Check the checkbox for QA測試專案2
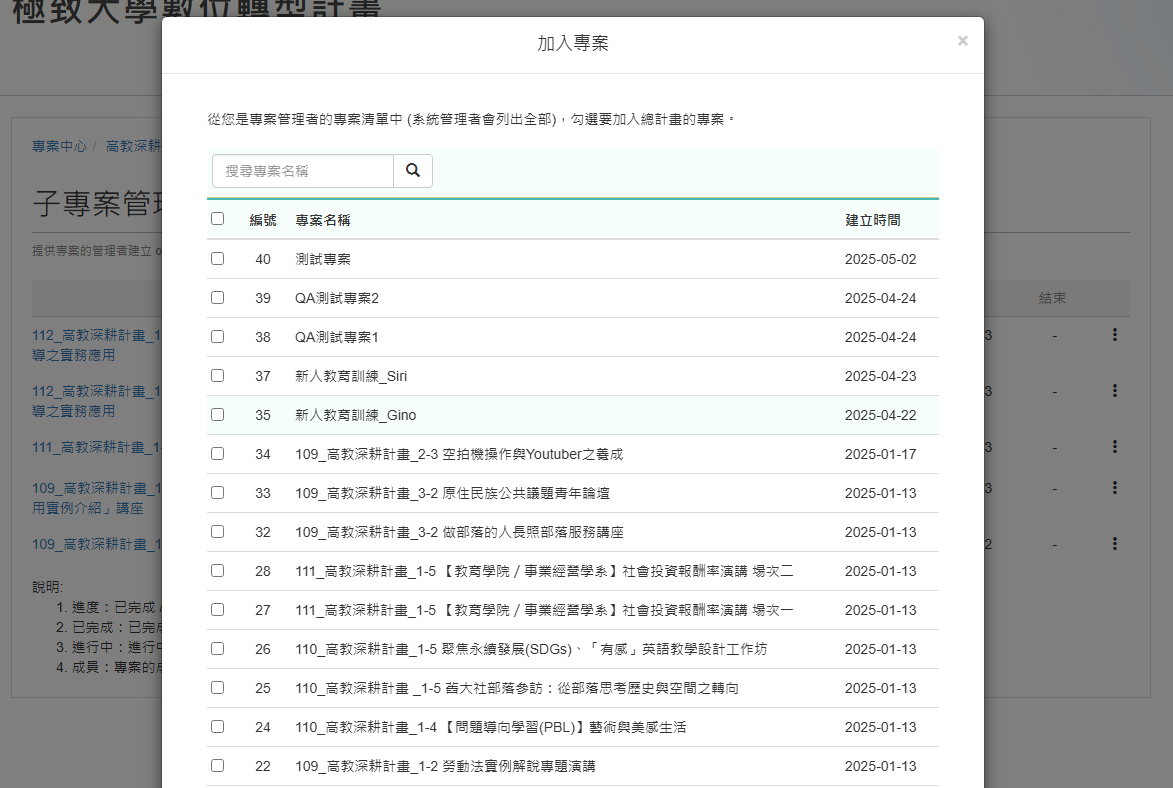The image size is (1173, 788). [217, 297]
